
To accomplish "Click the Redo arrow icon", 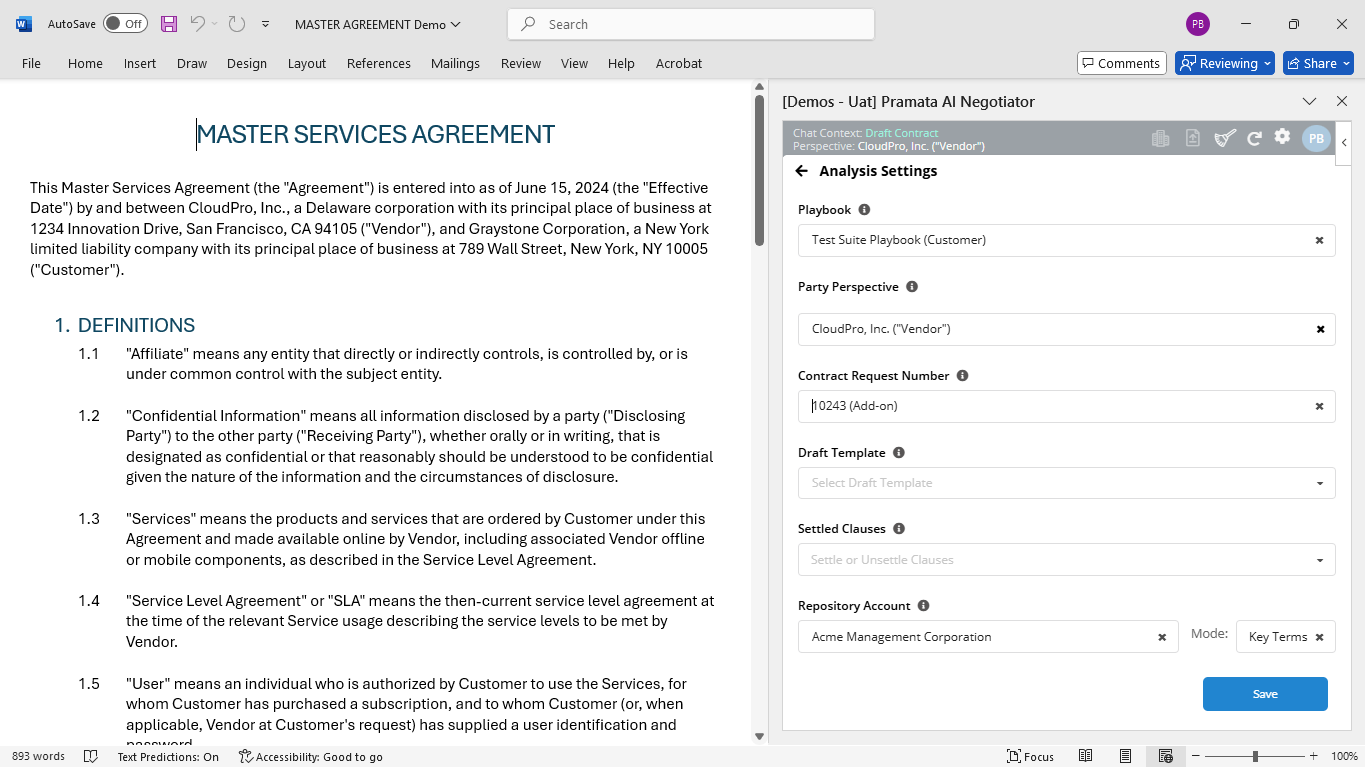I will [x=237, y=24].
